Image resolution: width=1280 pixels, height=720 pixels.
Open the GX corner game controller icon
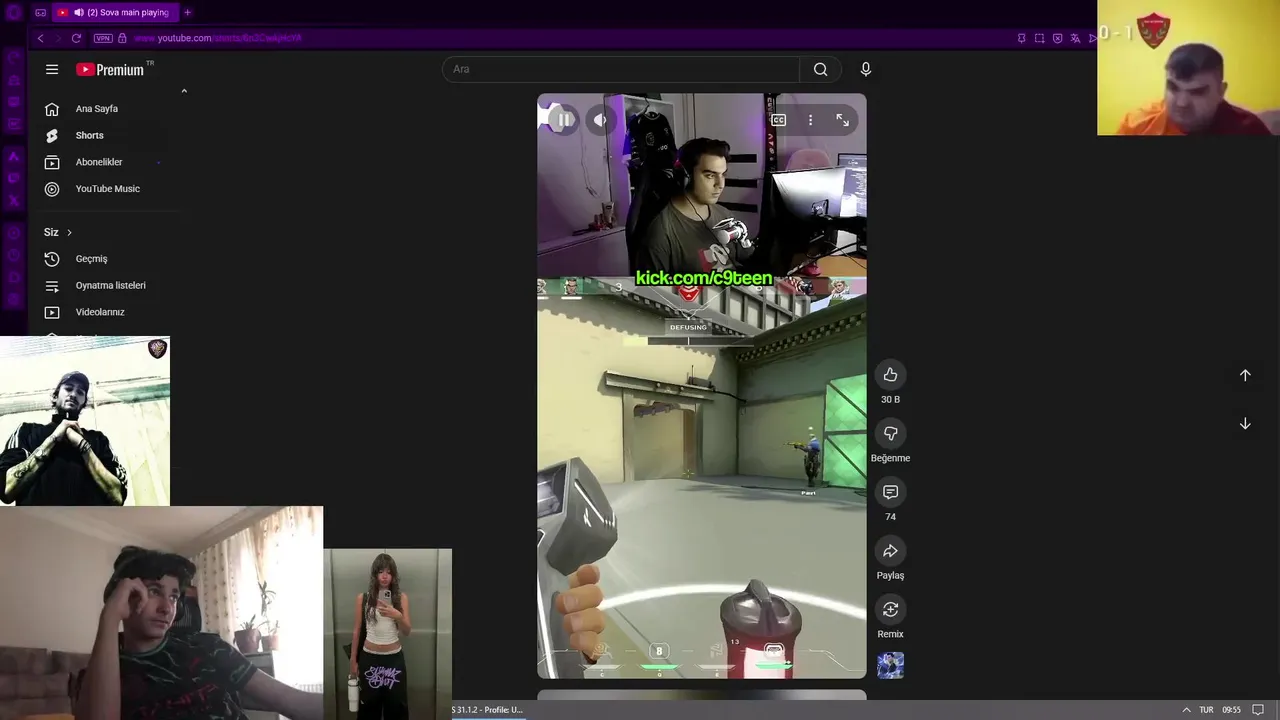coord(41,12)
